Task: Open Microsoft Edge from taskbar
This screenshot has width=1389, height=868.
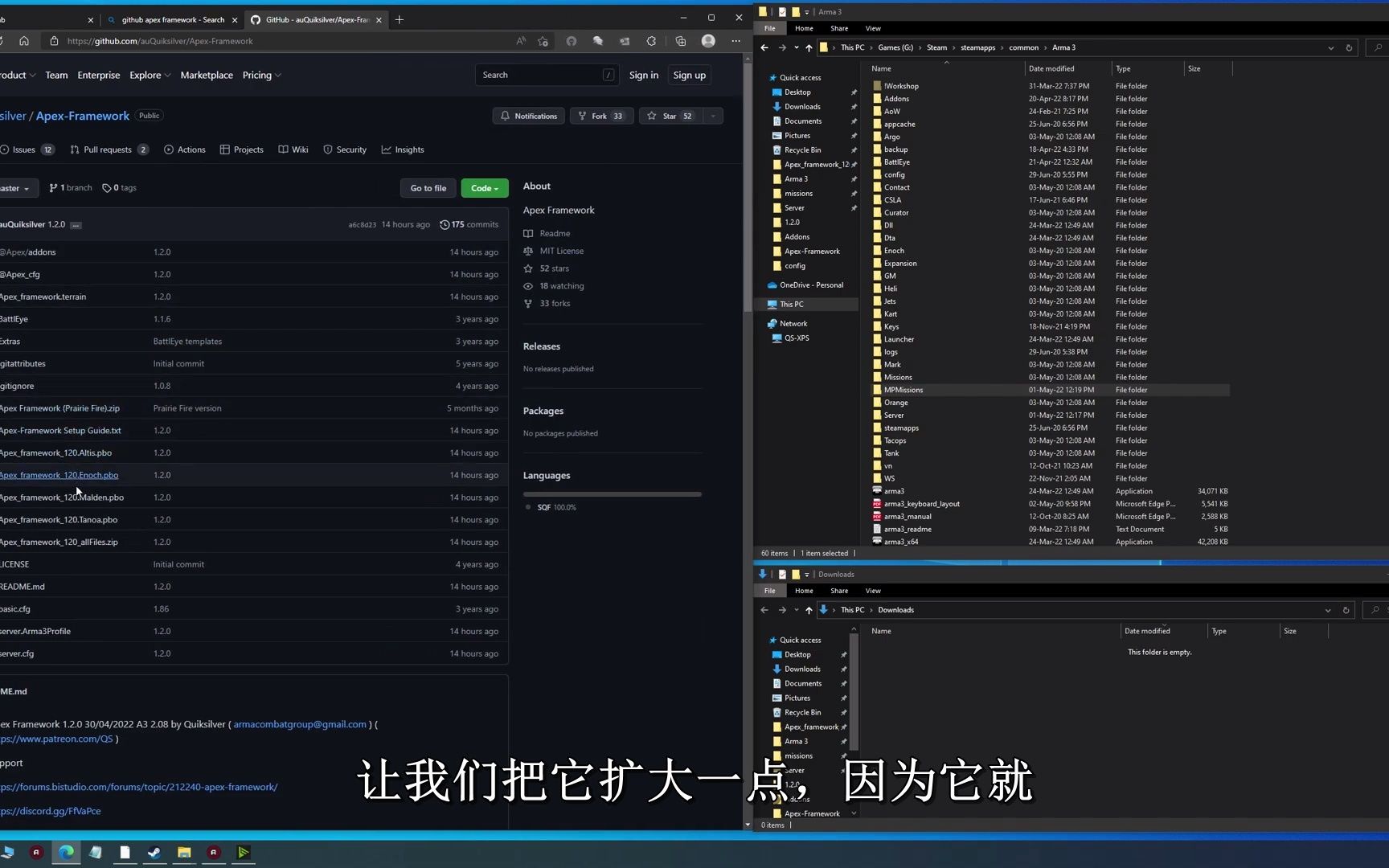Action: (x=66, y=852)
